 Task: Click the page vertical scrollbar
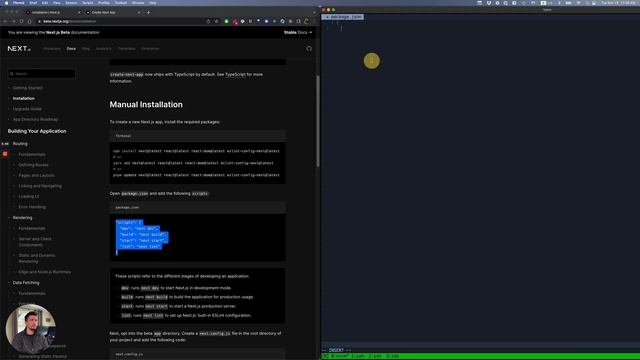[318, 121]
